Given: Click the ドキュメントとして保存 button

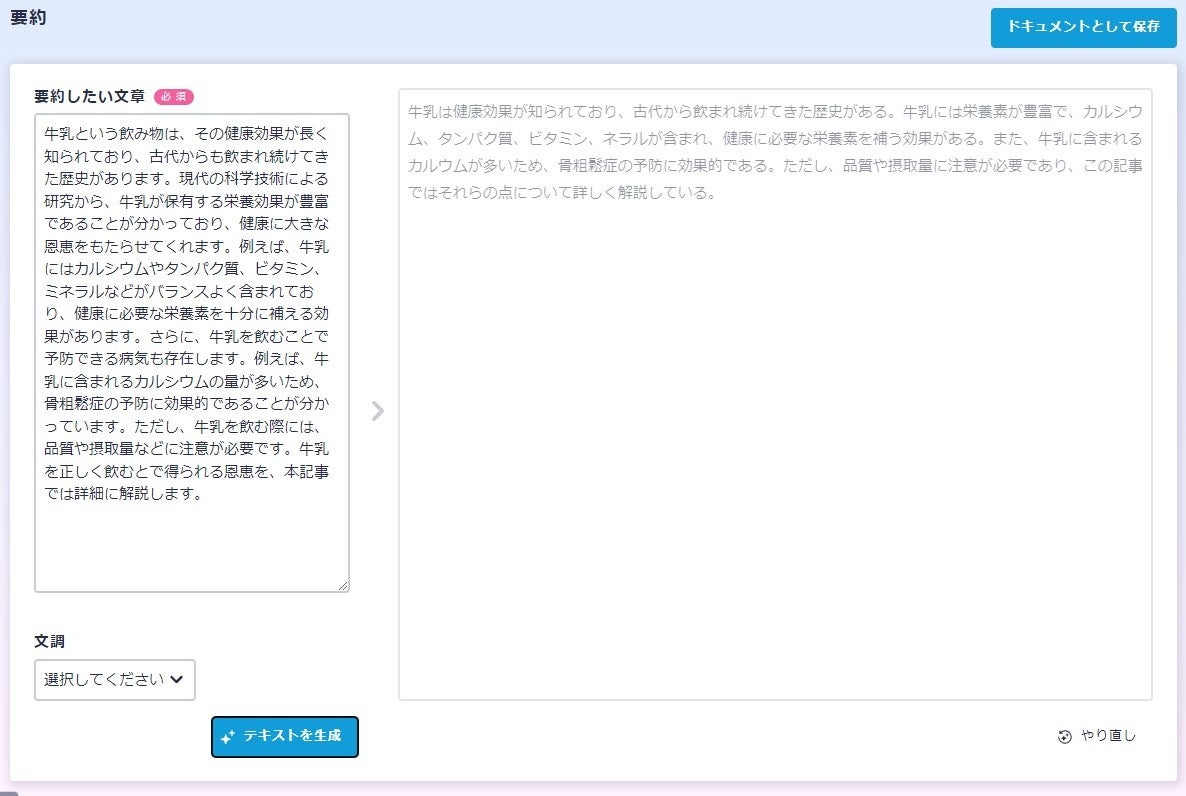Looking at the screenshot, I should (x=1083, y=27).
